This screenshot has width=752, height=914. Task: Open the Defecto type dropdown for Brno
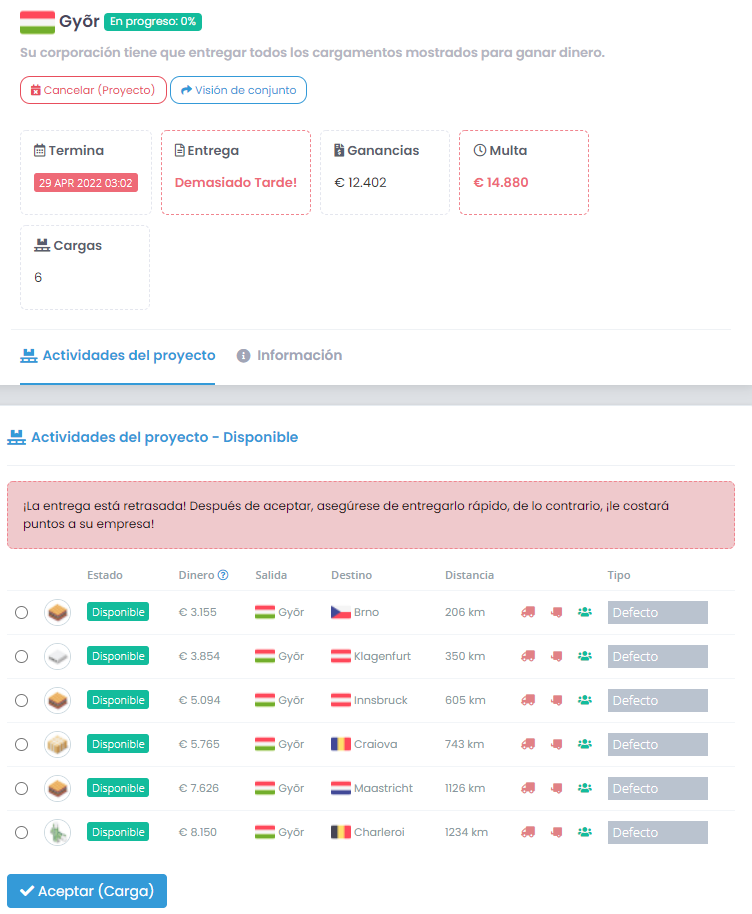coord(658,613)
